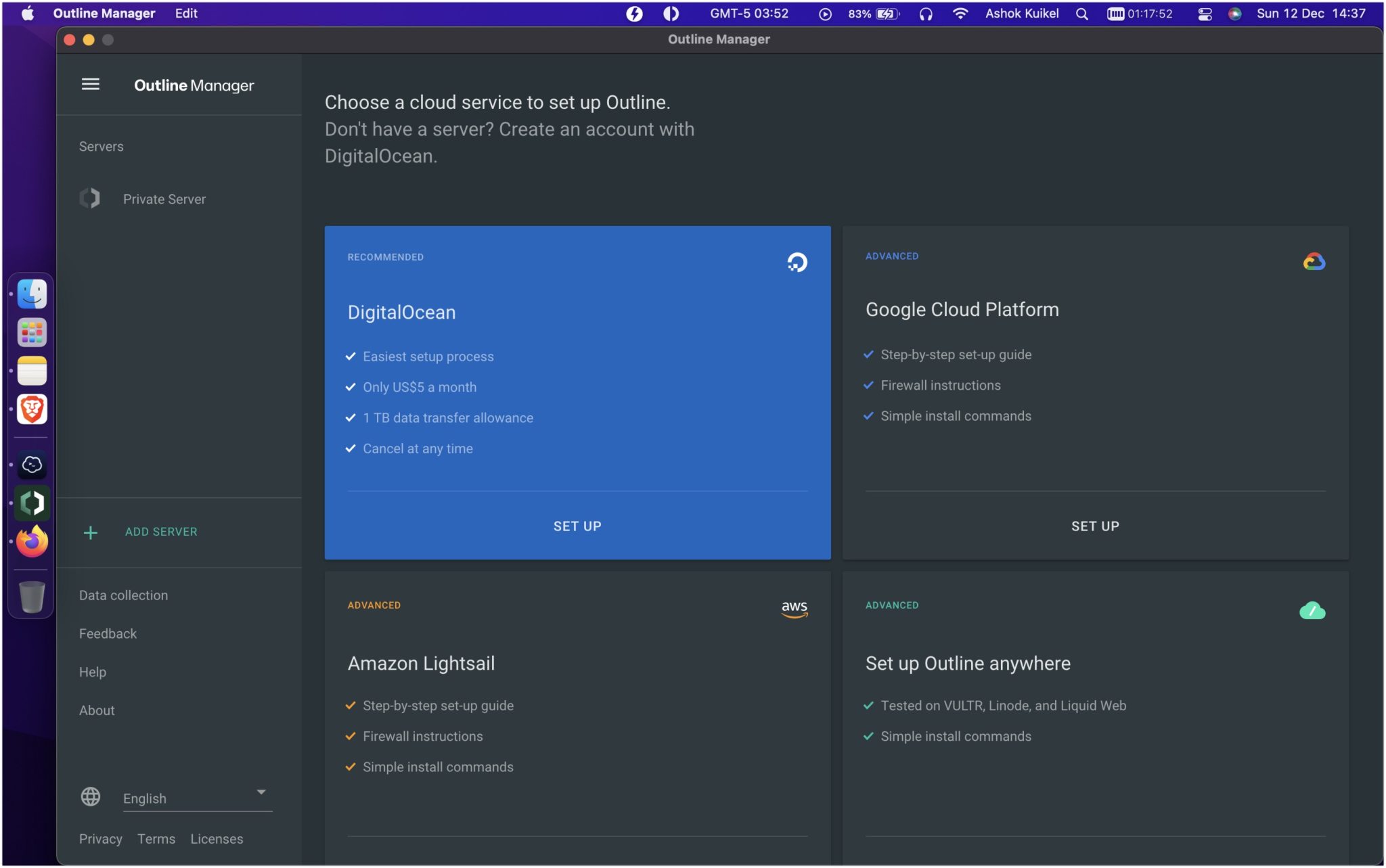Screen dimensions: 1386x868
Task: Open the hamburger navigation menu
Action: [x=90, y=84]
